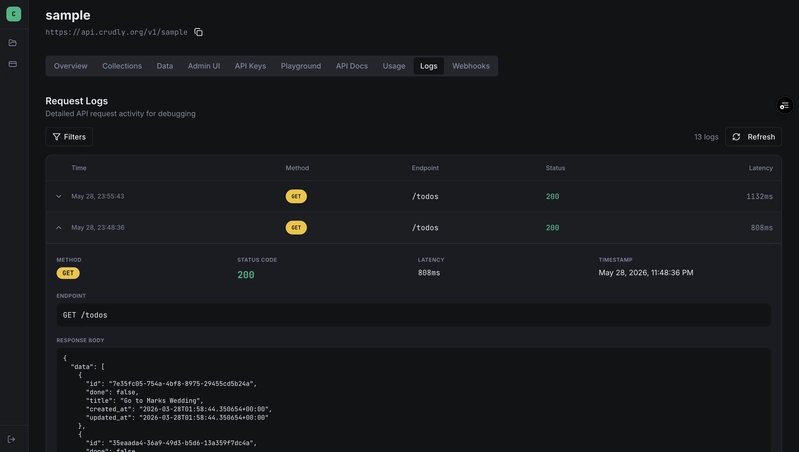799x452 pixels.
Task: Click the https://api.crudly.org/v1/sample URL text
Action: pyautogui.click(x=116, y=32)
